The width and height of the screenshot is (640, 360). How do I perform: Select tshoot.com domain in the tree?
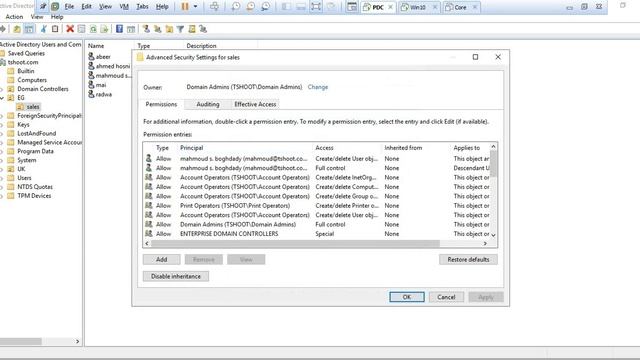(23, 62)
